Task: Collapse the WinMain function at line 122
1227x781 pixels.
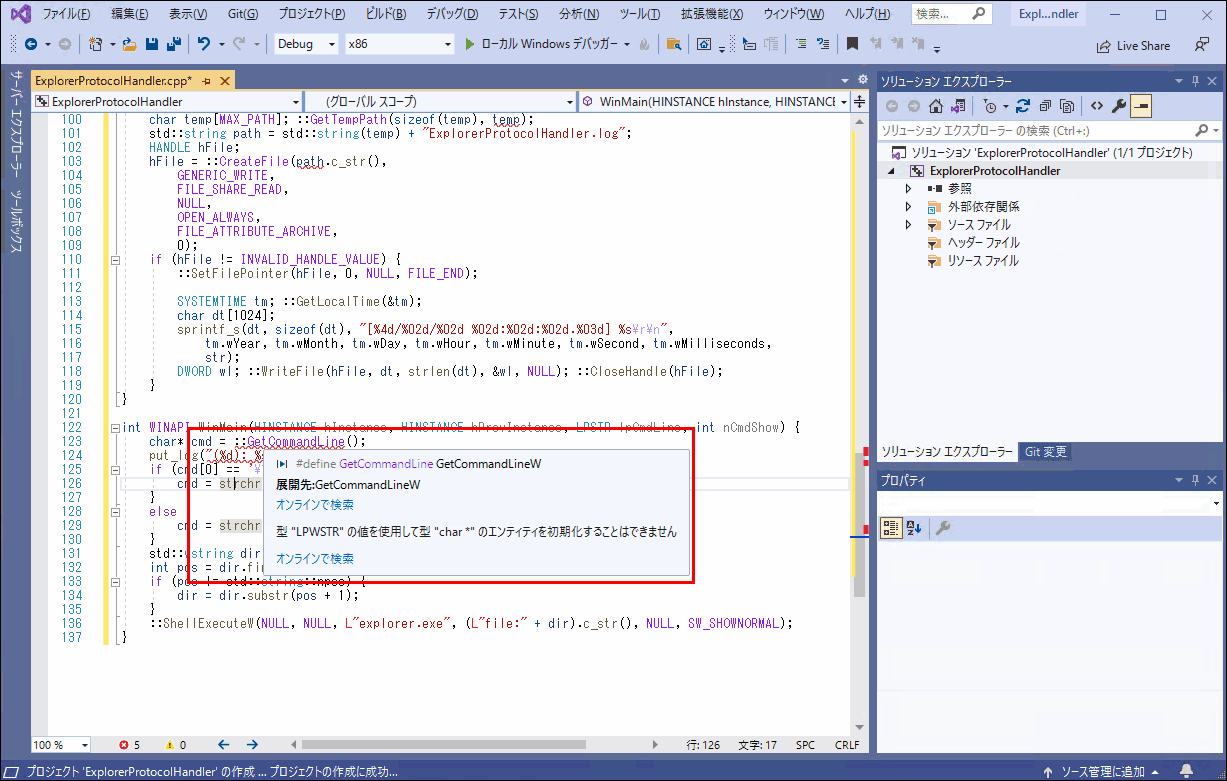Action: click(116, 427)
